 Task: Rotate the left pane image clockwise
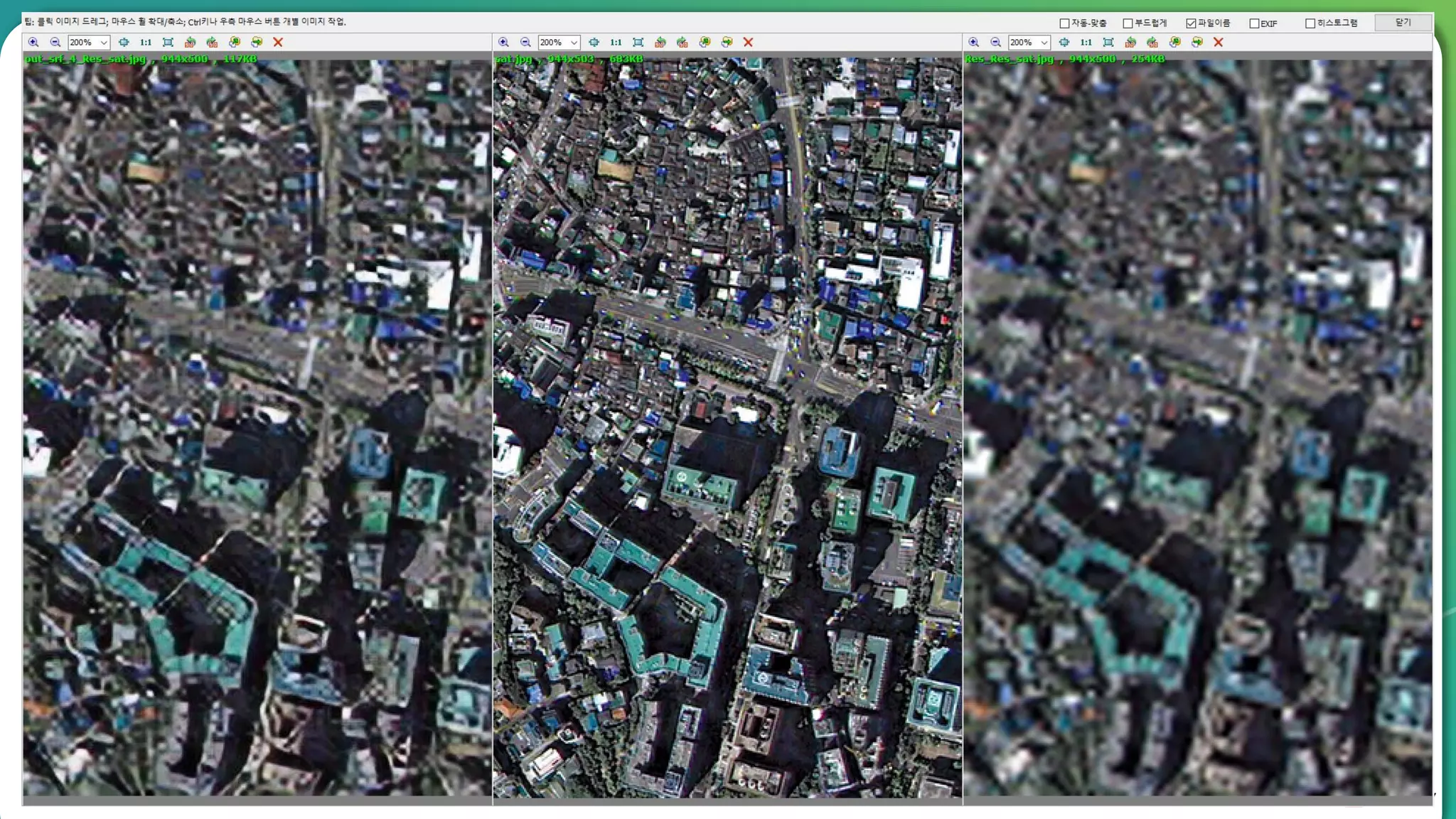coord(212,43)
